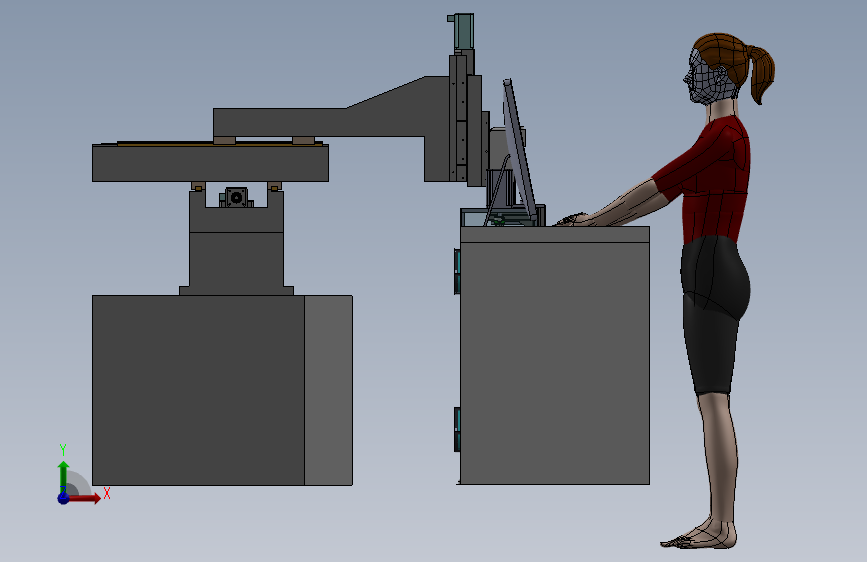Select the horizontal gantry arm
The width and height of the screenshot is (867, 562).
(x=330, y=122)
